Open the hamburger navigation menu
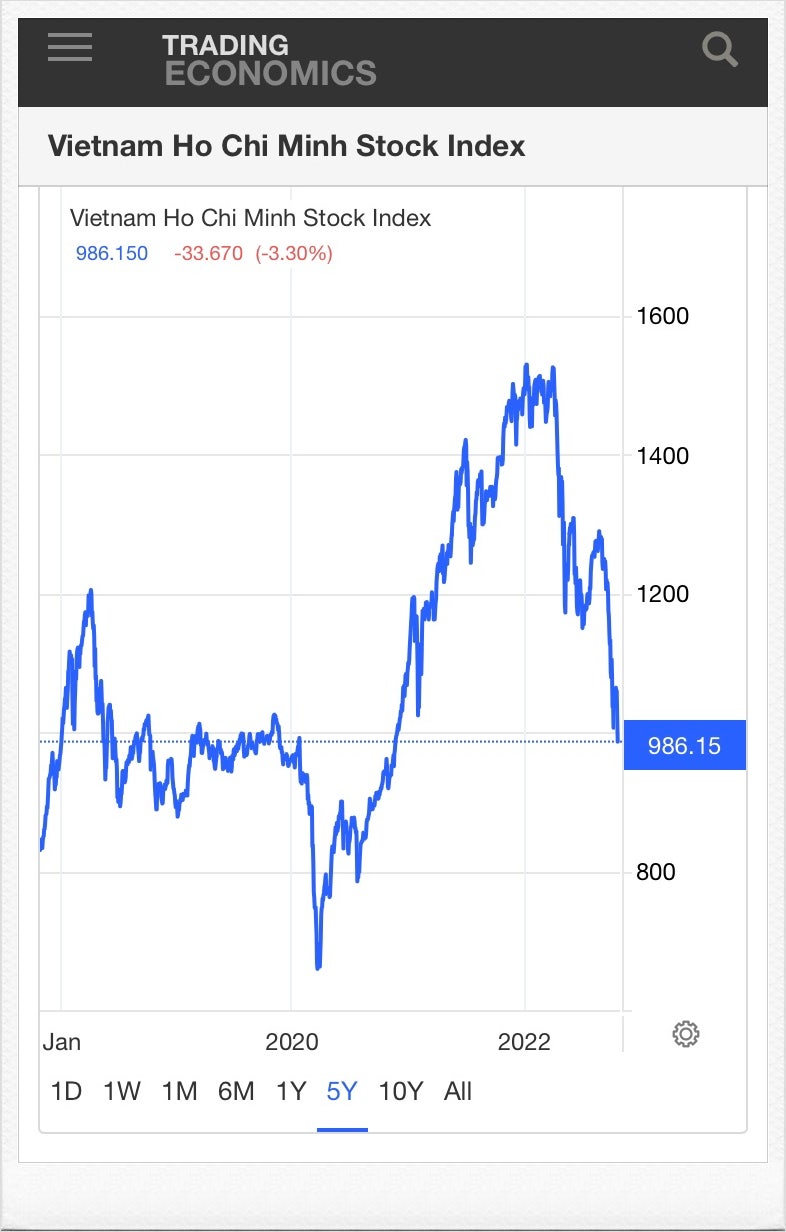The height and width of the screenshot is (1232, 786). (x=70, y=47)
